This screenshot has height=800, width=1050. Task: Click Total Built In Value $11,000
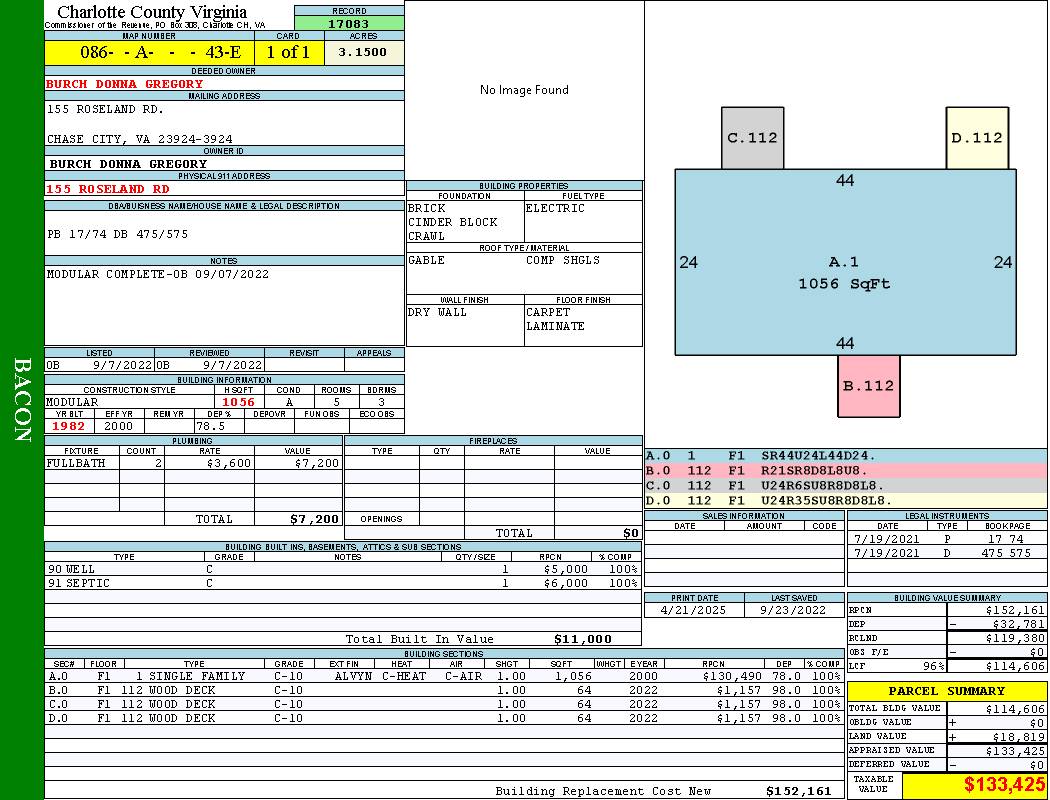(x=583, y=639)
